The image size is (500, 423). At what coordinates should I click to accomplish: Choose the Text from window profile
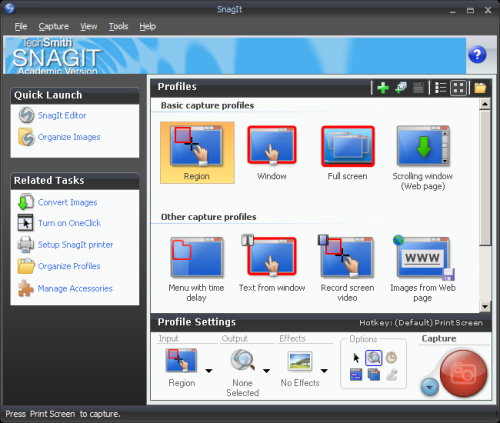pos(272,263)
